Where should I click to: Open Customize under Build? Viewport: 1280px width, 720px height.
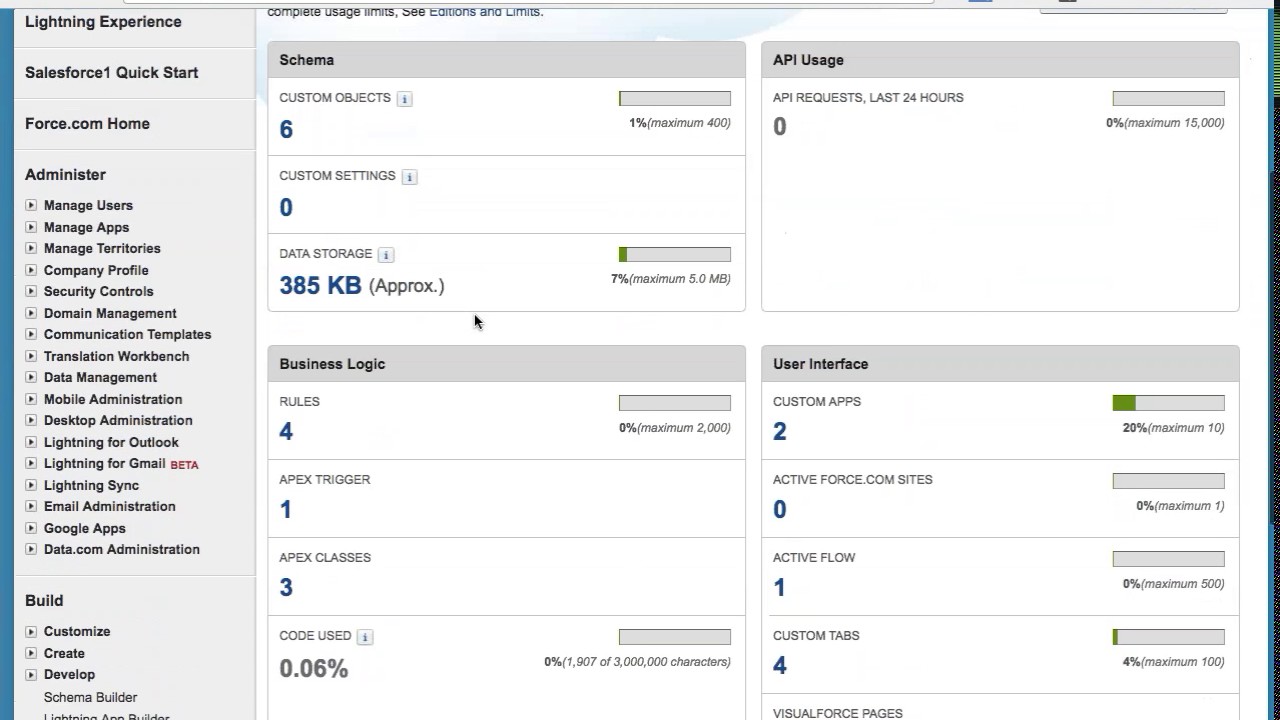pos(77,631)
